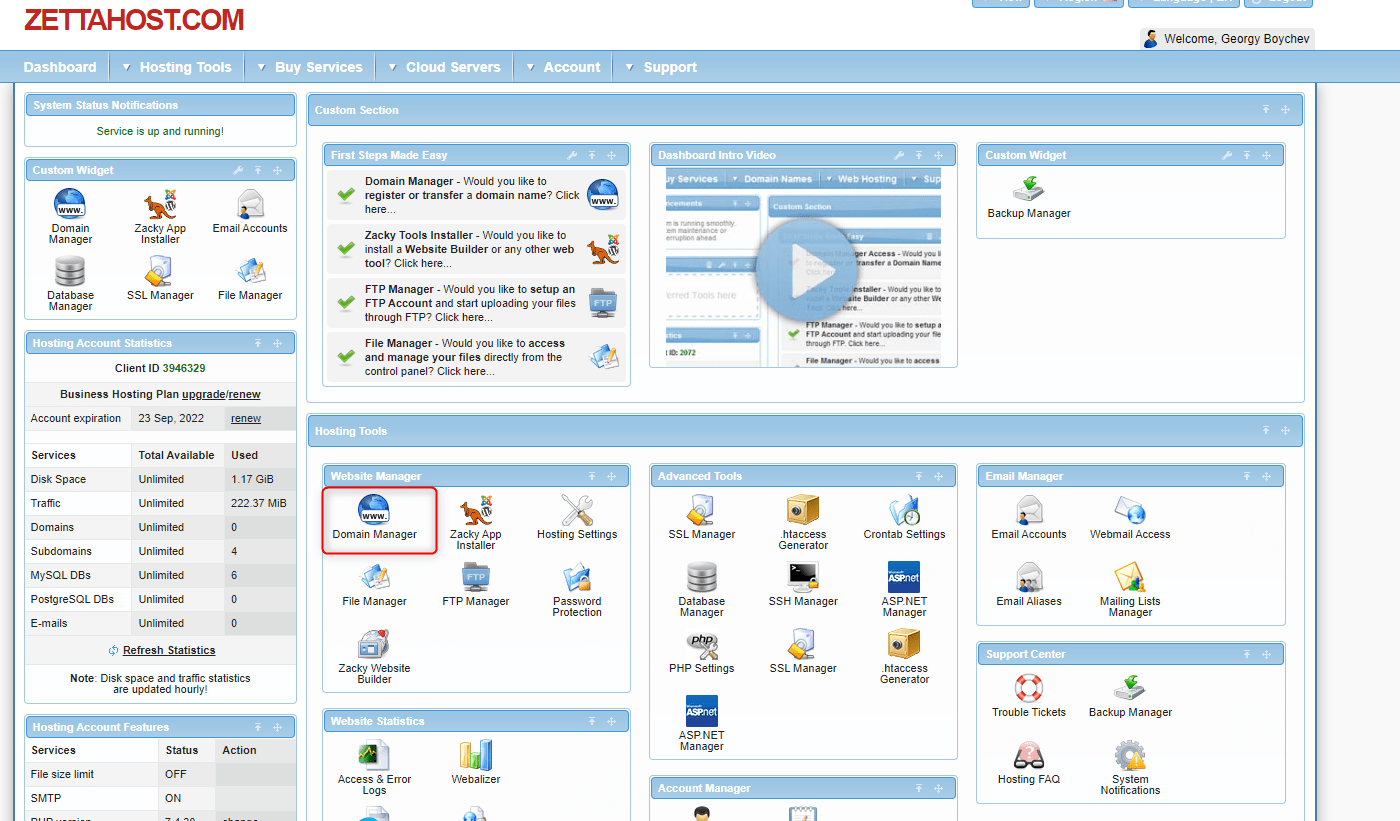Open Domain Manager in left Custom Widget

point(70,217)
